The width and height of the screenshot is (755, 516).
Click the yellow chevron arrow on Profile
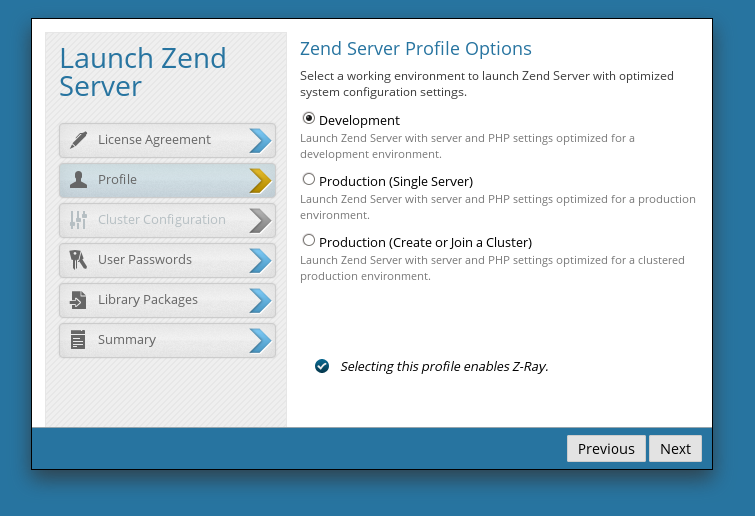point(260,181)
